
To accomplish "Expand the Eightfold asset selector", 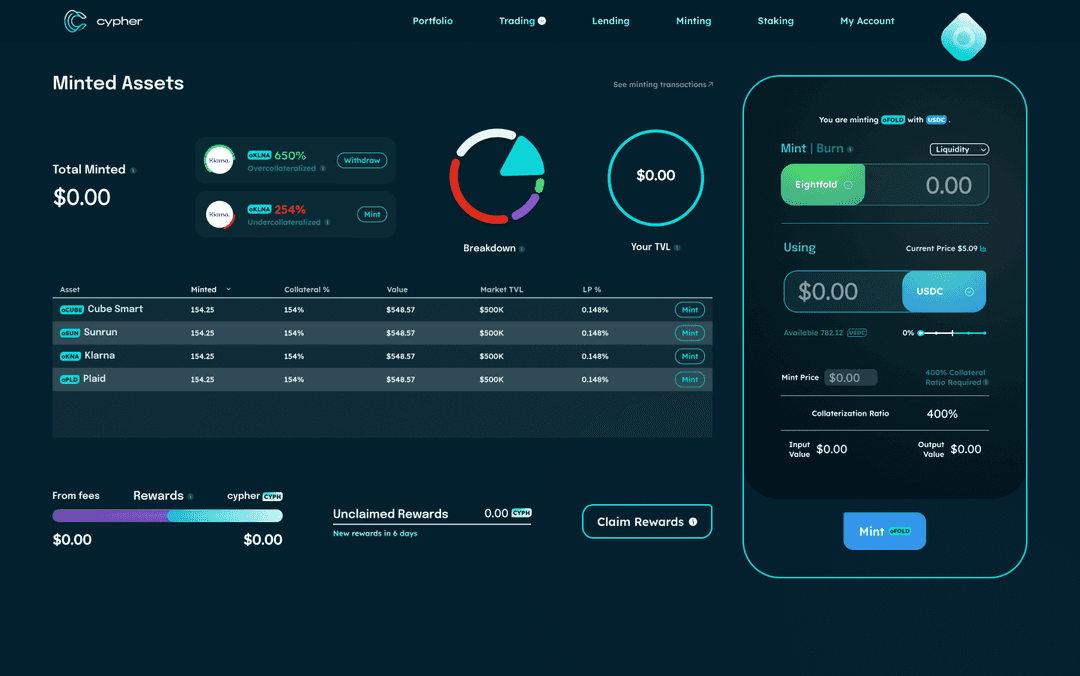I will tap(848, 185).
